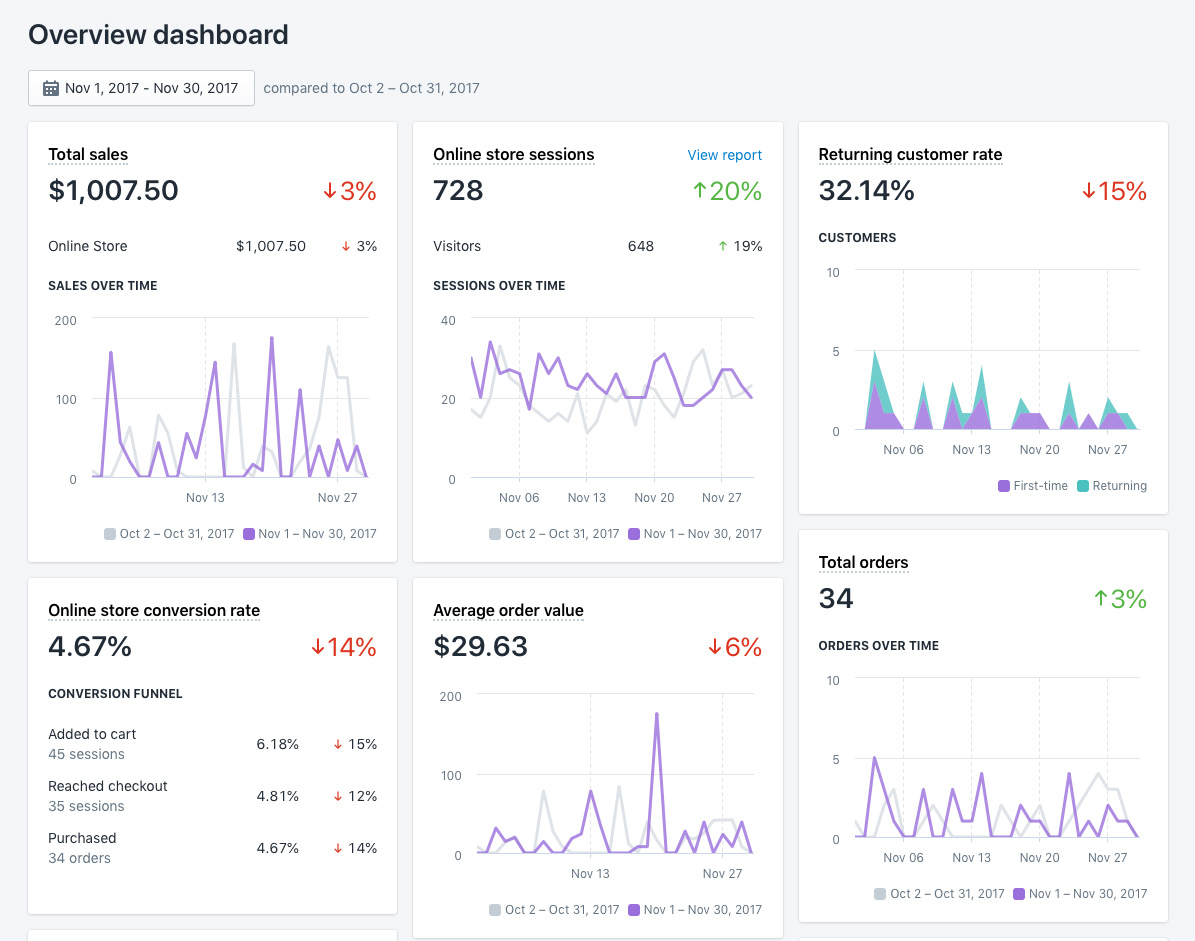Click the 648 visitors value
The image size is (1195, 941).
click(641, 246)
